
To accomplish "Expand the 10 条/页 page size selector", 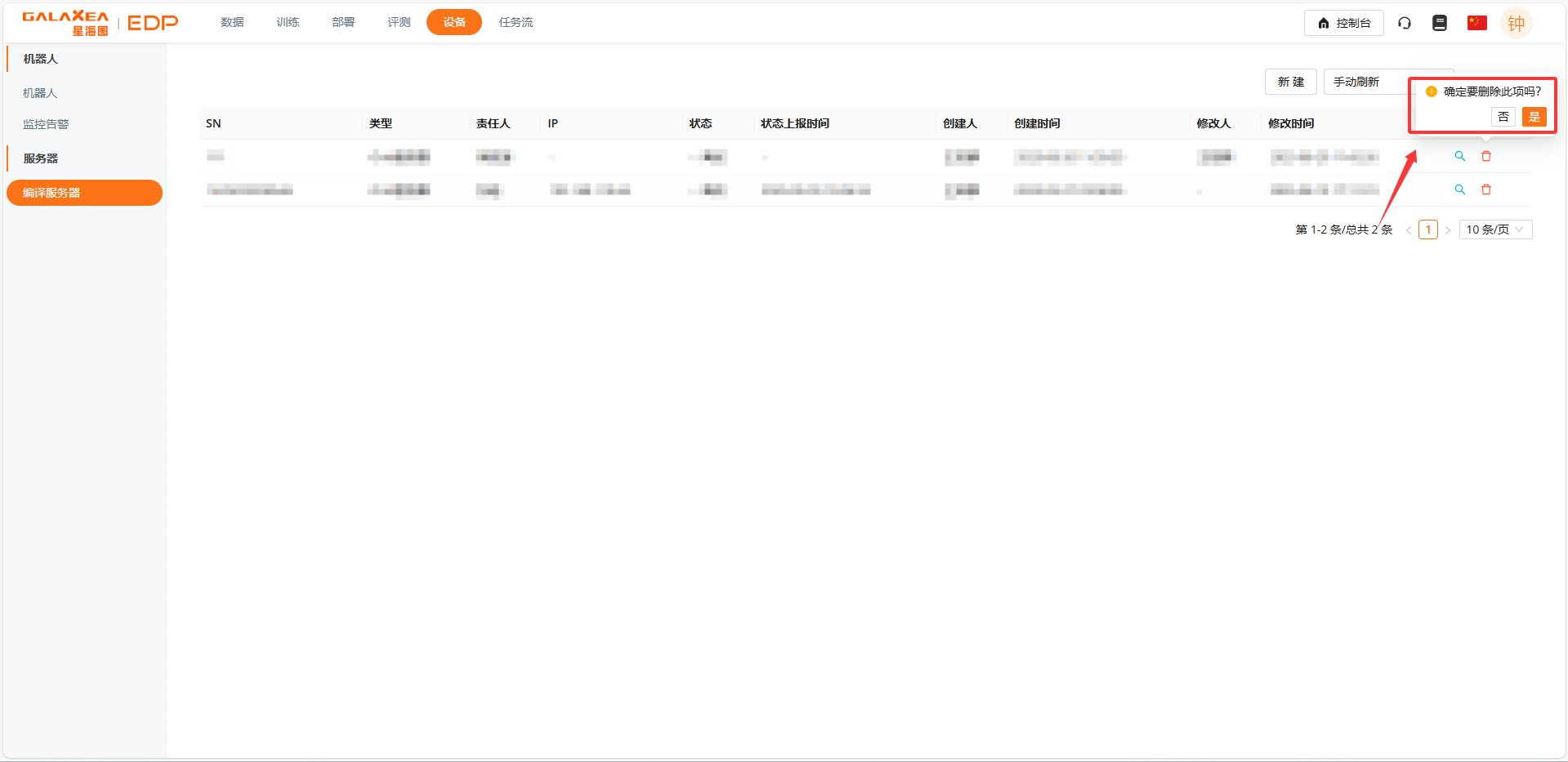I will pyautogui.click(x=1494, y=229).
